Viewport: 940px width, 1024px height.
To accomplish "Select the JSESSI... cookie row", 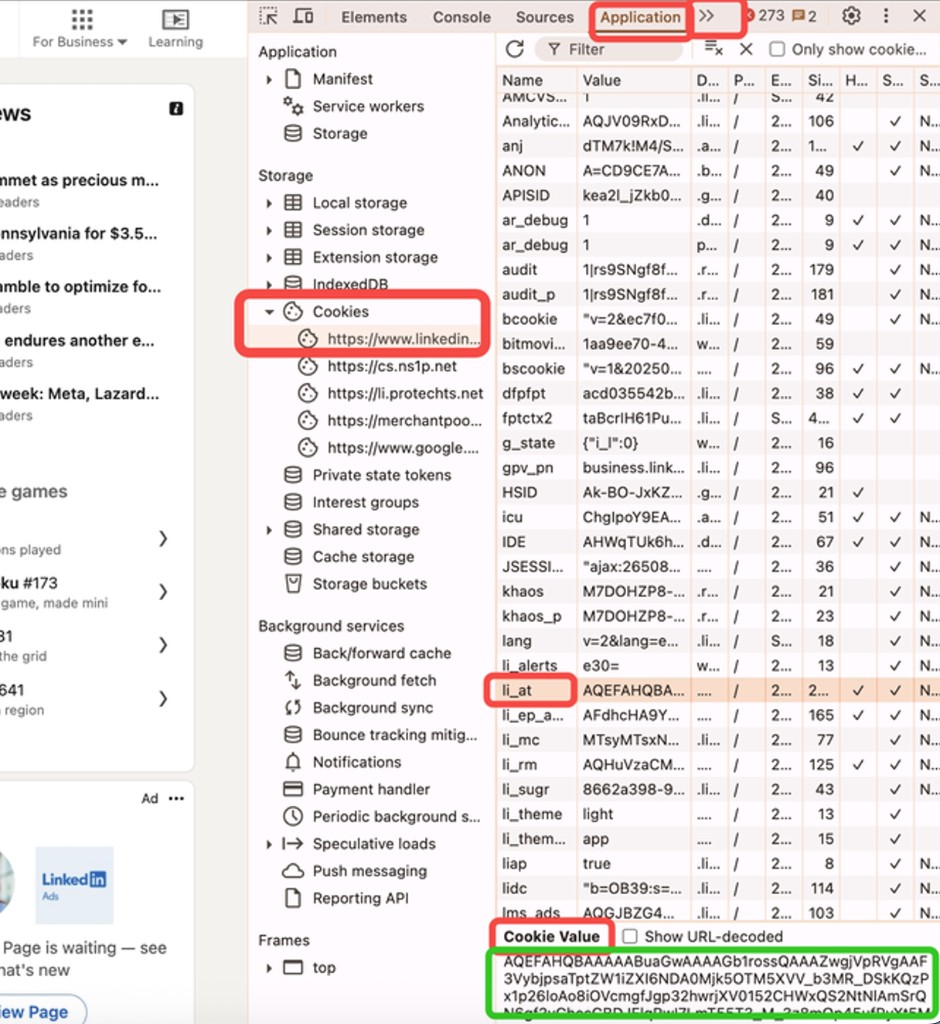I will (718, 566).
